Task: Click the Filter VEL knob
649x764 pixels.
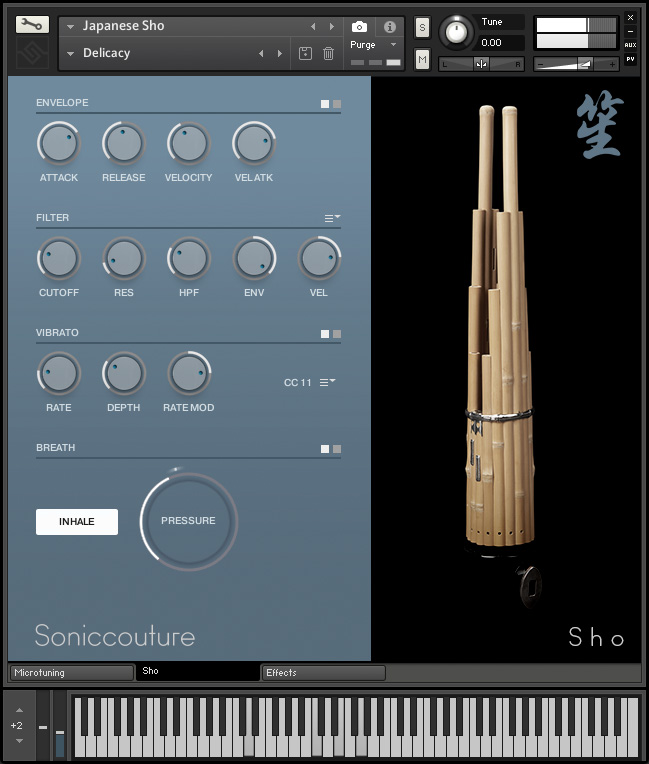Action: pyautogui.click(x=319, y=259)
